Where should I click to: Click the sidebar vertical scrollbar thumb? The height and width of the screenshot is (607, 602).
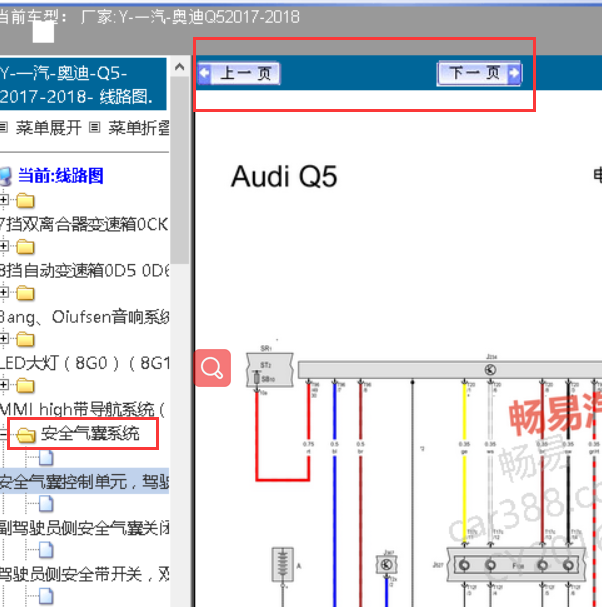coord(179,170)
